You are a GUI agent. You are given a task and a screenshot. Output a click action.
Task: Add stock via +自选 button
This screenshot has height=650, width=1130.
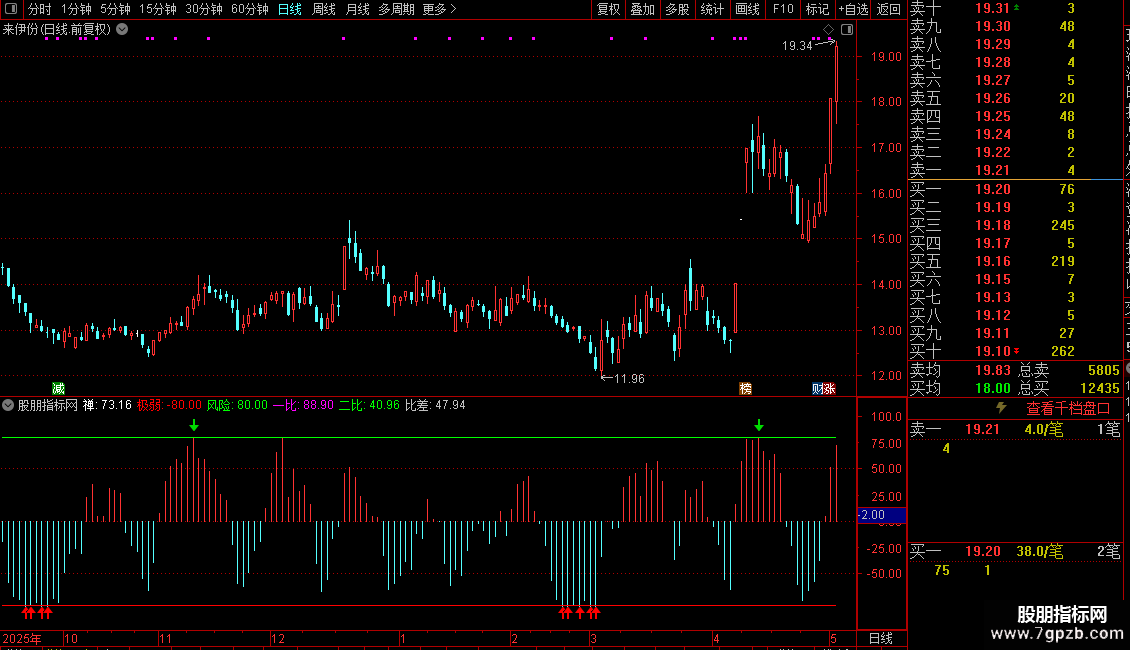(853, 9)
